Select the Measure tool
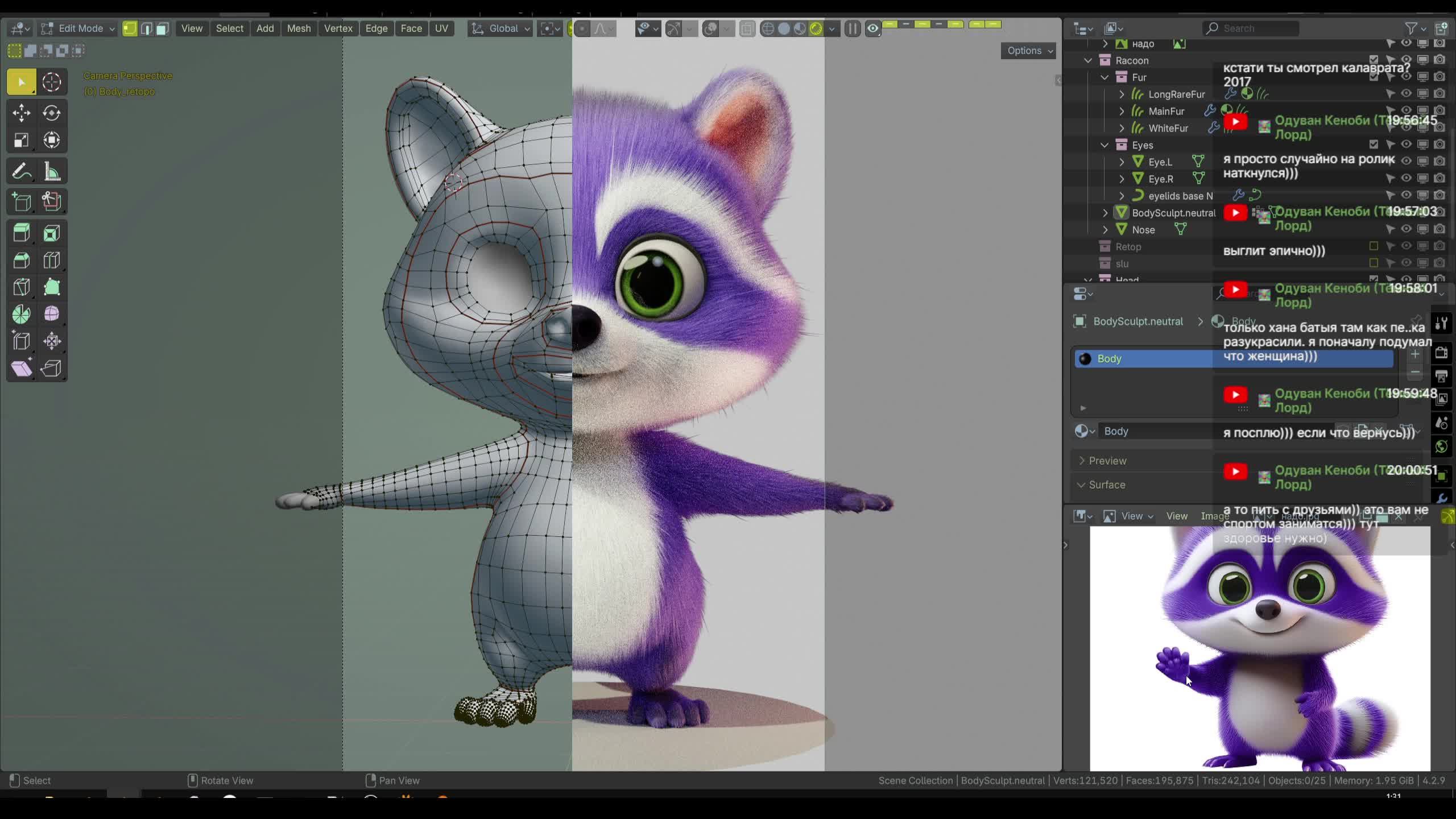 51,171
